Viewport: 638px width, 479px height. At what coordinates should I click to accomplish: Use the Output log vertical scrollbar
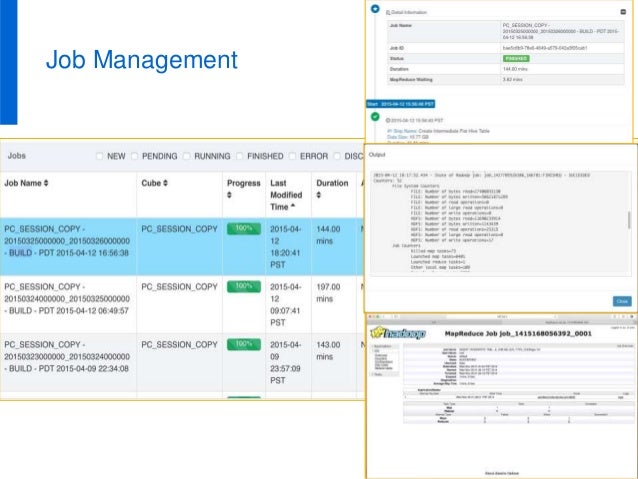tap(629, 220)
